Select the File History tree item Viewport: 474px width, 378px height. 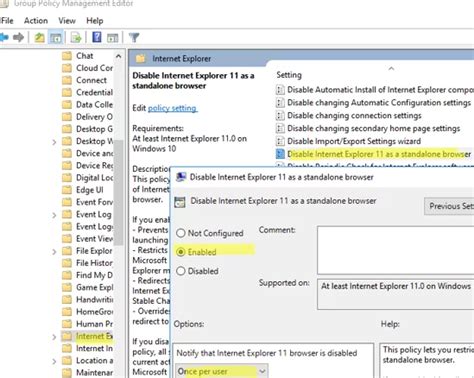click(94, 263)
